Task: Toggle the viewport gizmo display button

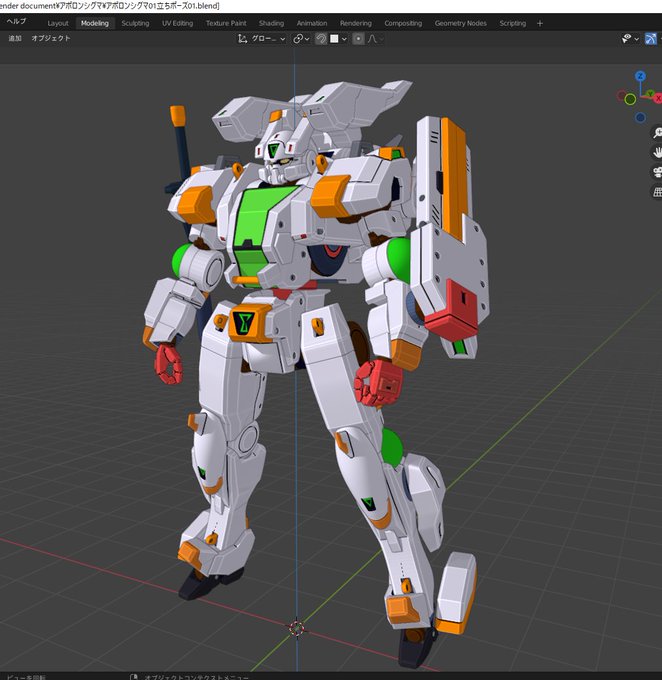Action: click(650, 39)
